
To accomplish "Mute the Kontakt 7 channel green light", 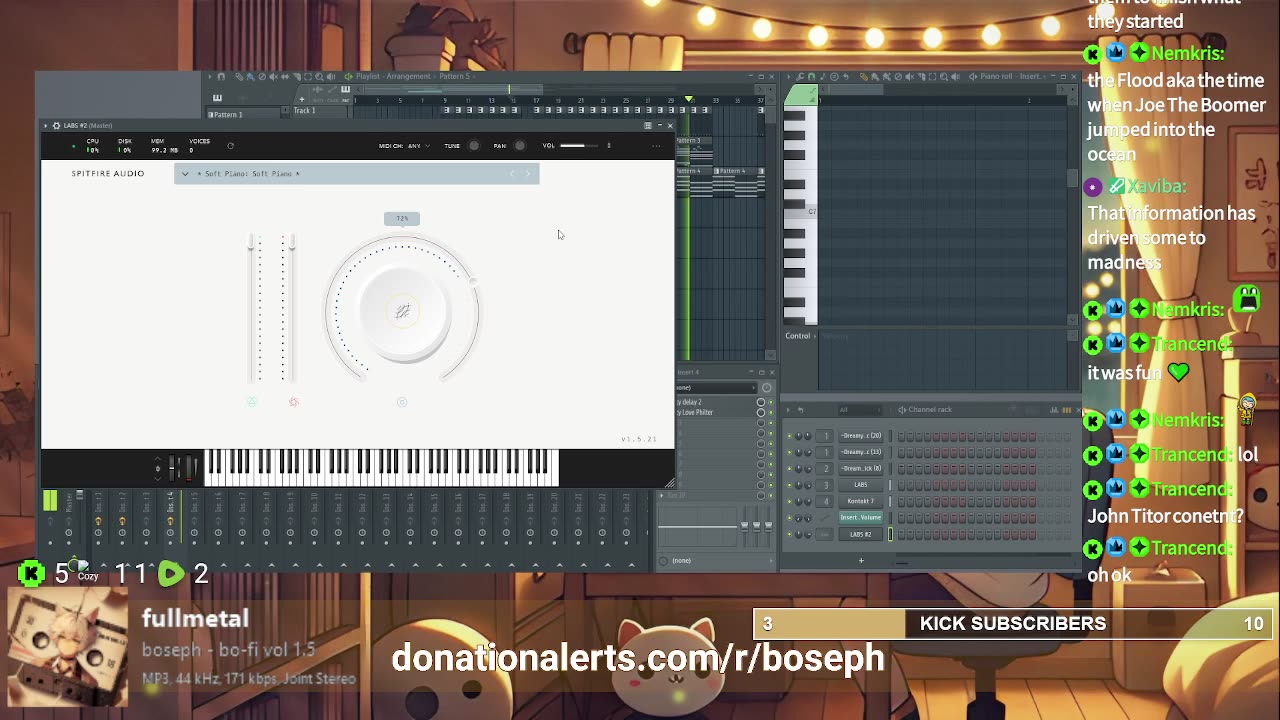I will coord(789,501).
